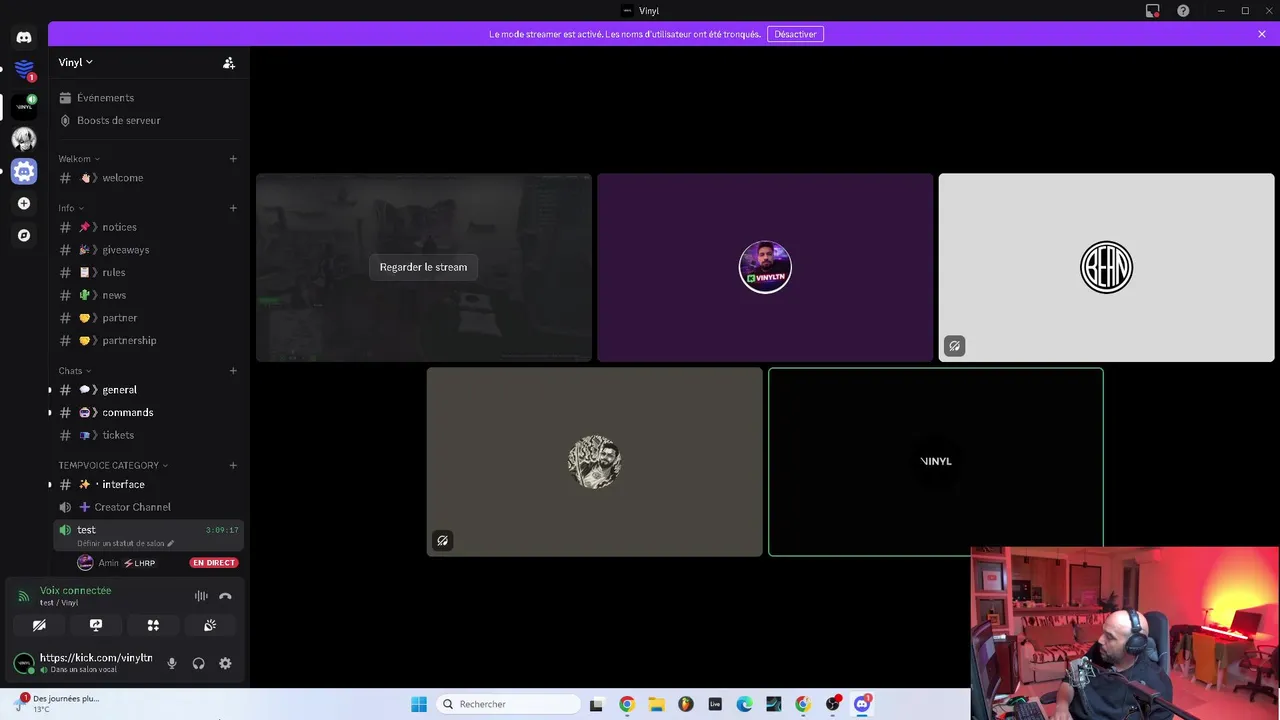Open the blue robot server icon
The width and height of the screenshot is (1280, 720).
tap(24, 171)
